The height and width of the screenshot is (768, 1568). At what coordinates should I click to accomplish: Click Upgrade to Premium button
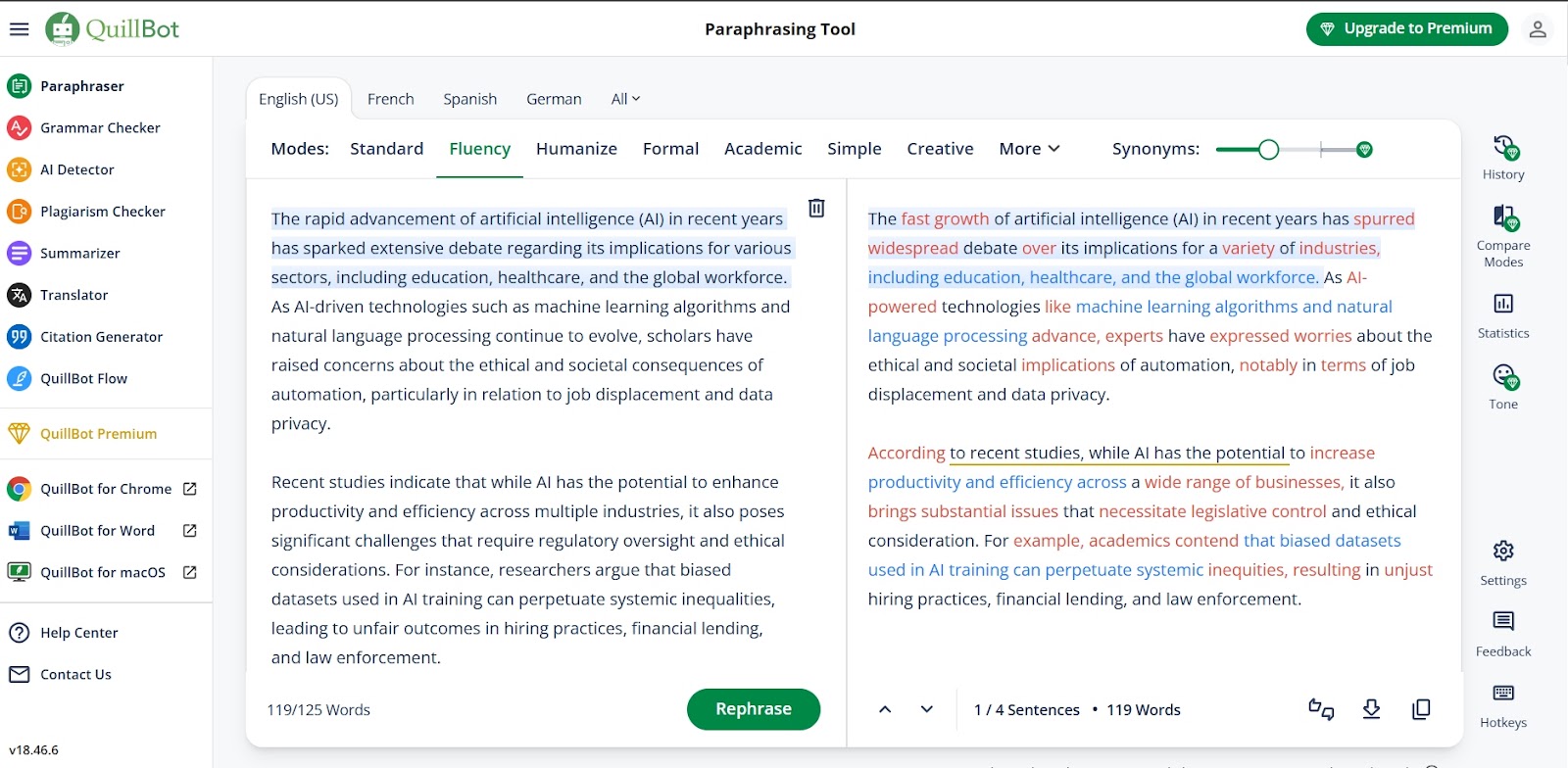pos(1407,29)
